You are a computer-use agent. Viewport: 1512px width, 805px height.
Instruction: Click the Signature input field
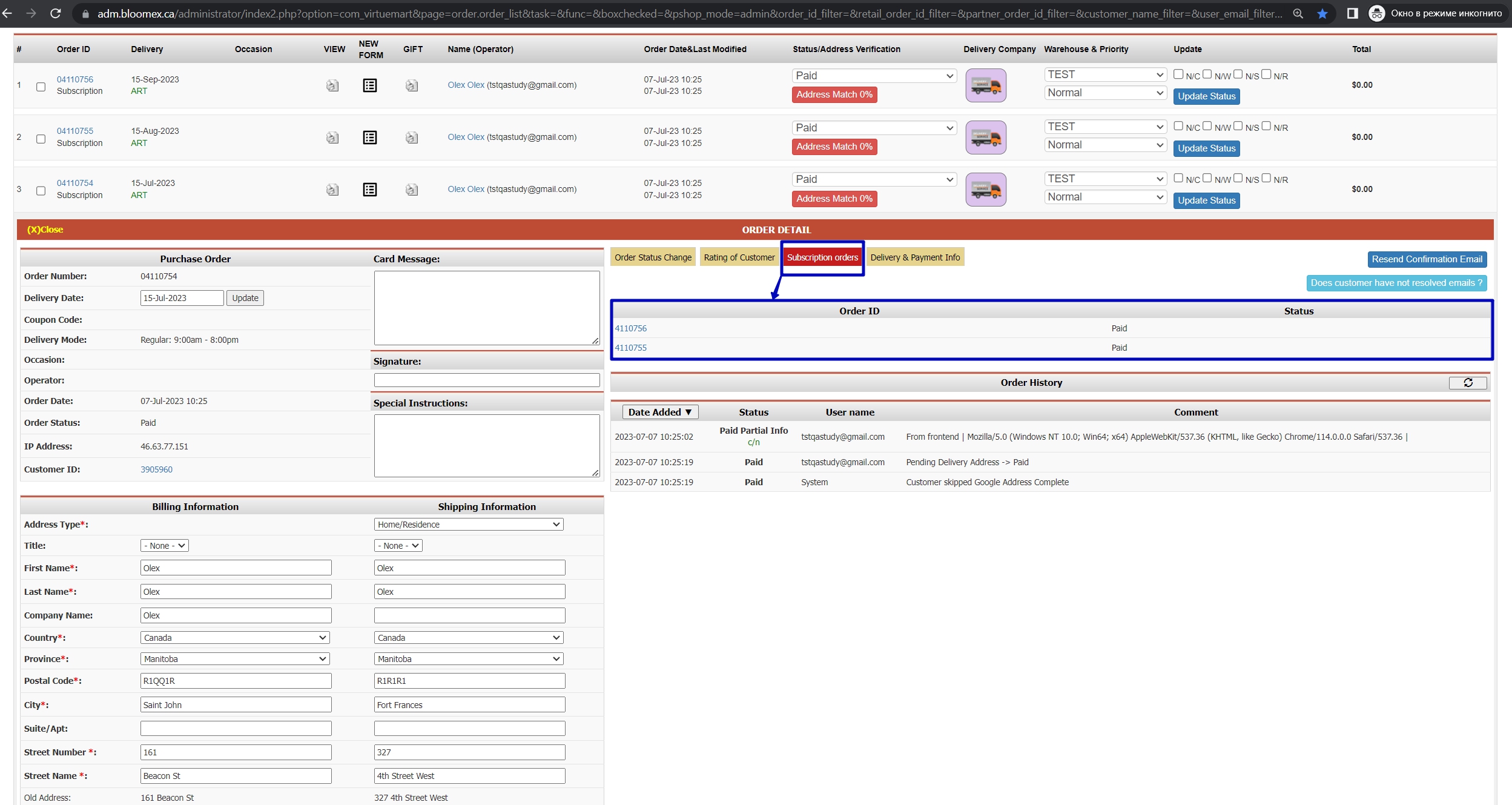(487, 380)
